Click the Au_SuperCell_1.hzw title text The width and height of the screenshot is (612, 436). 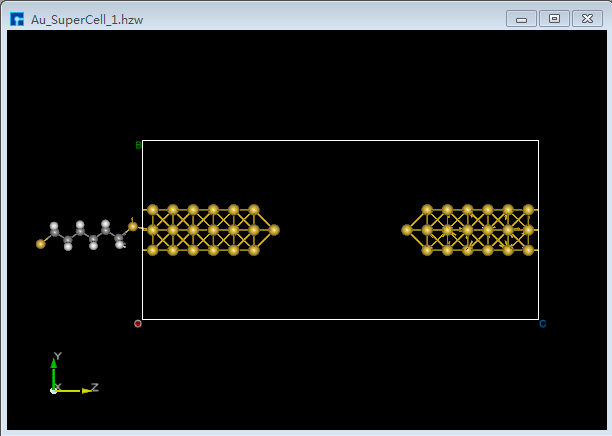pos(87,20)
